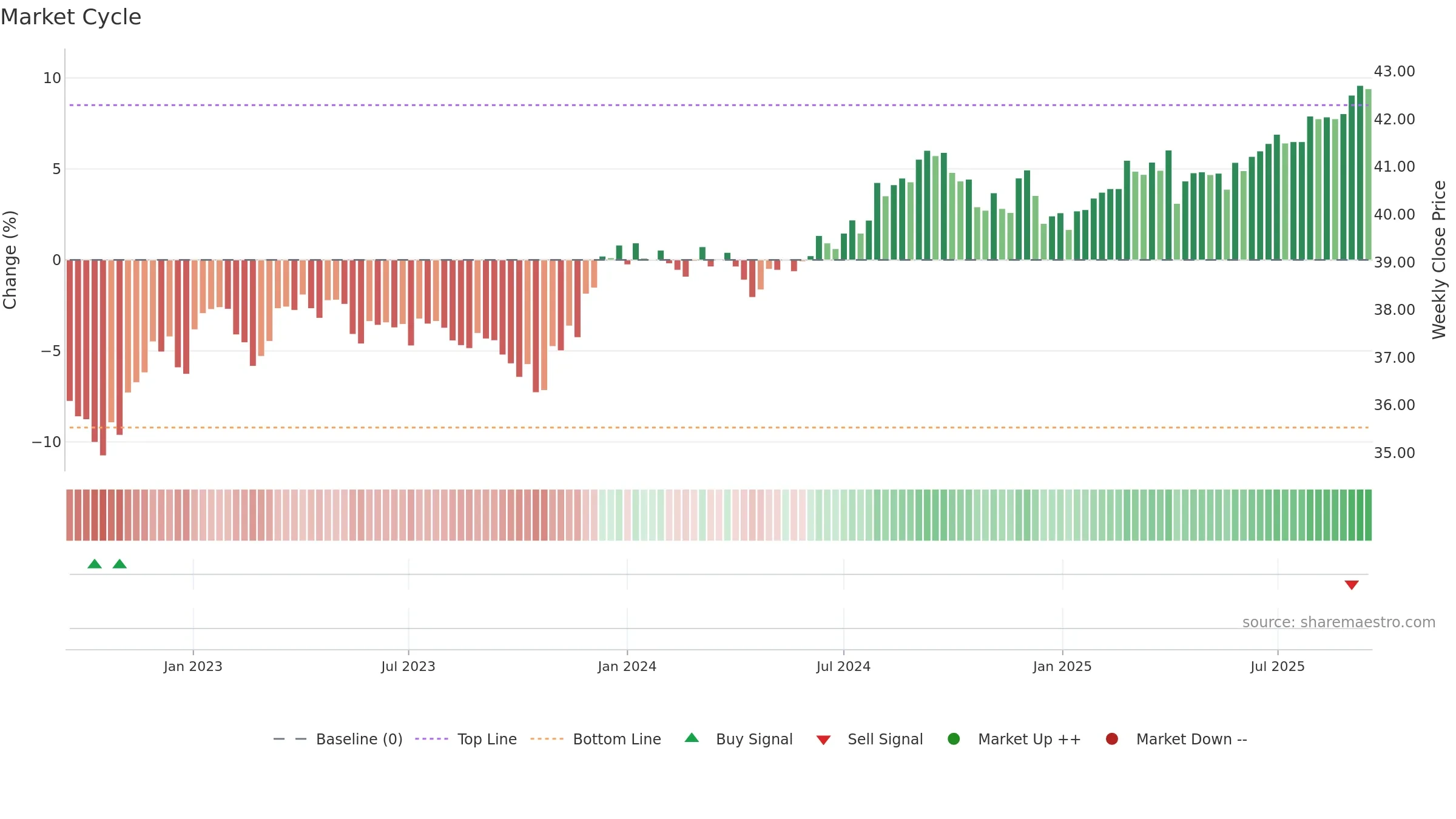Click the Buy Signal green triangle legend icon

coord(692,738)
